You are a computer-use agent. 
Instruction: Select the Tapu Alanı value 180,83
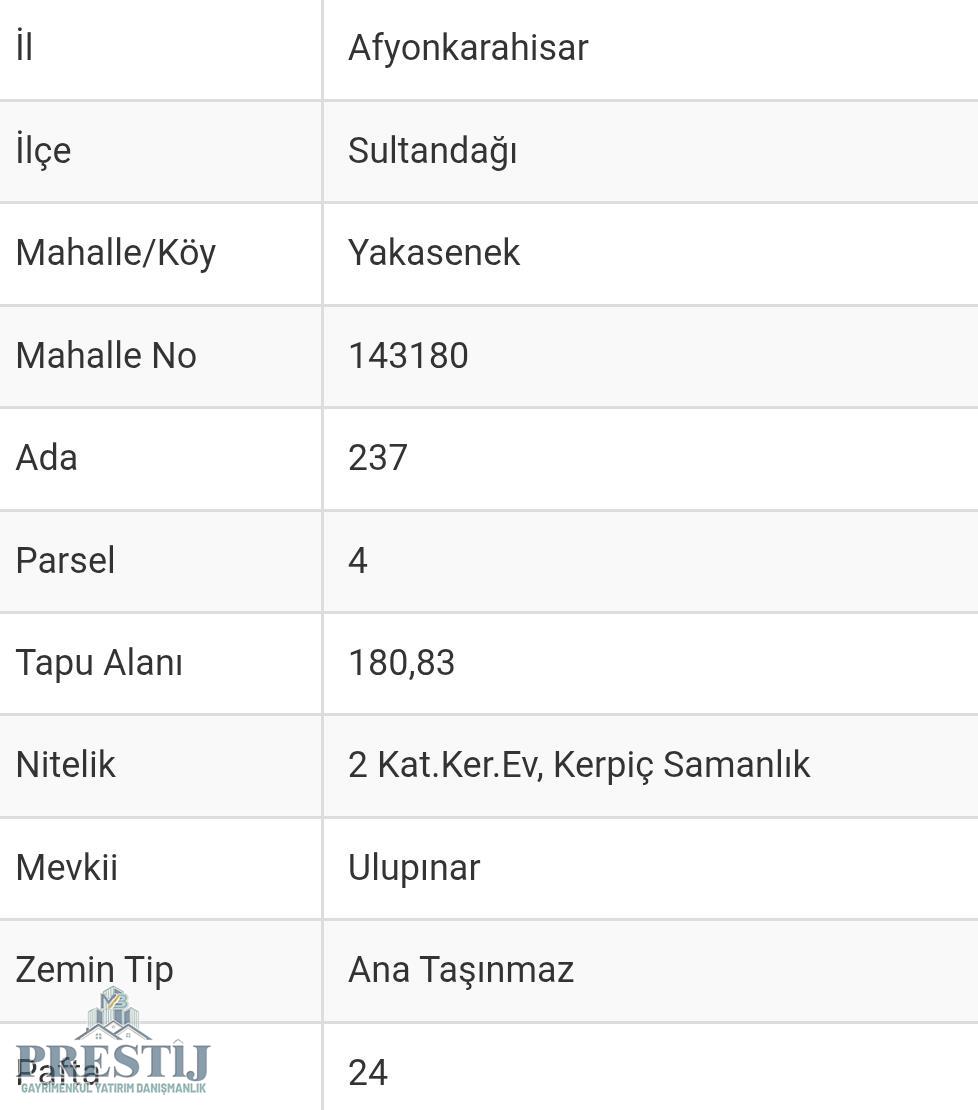[401, 663]
